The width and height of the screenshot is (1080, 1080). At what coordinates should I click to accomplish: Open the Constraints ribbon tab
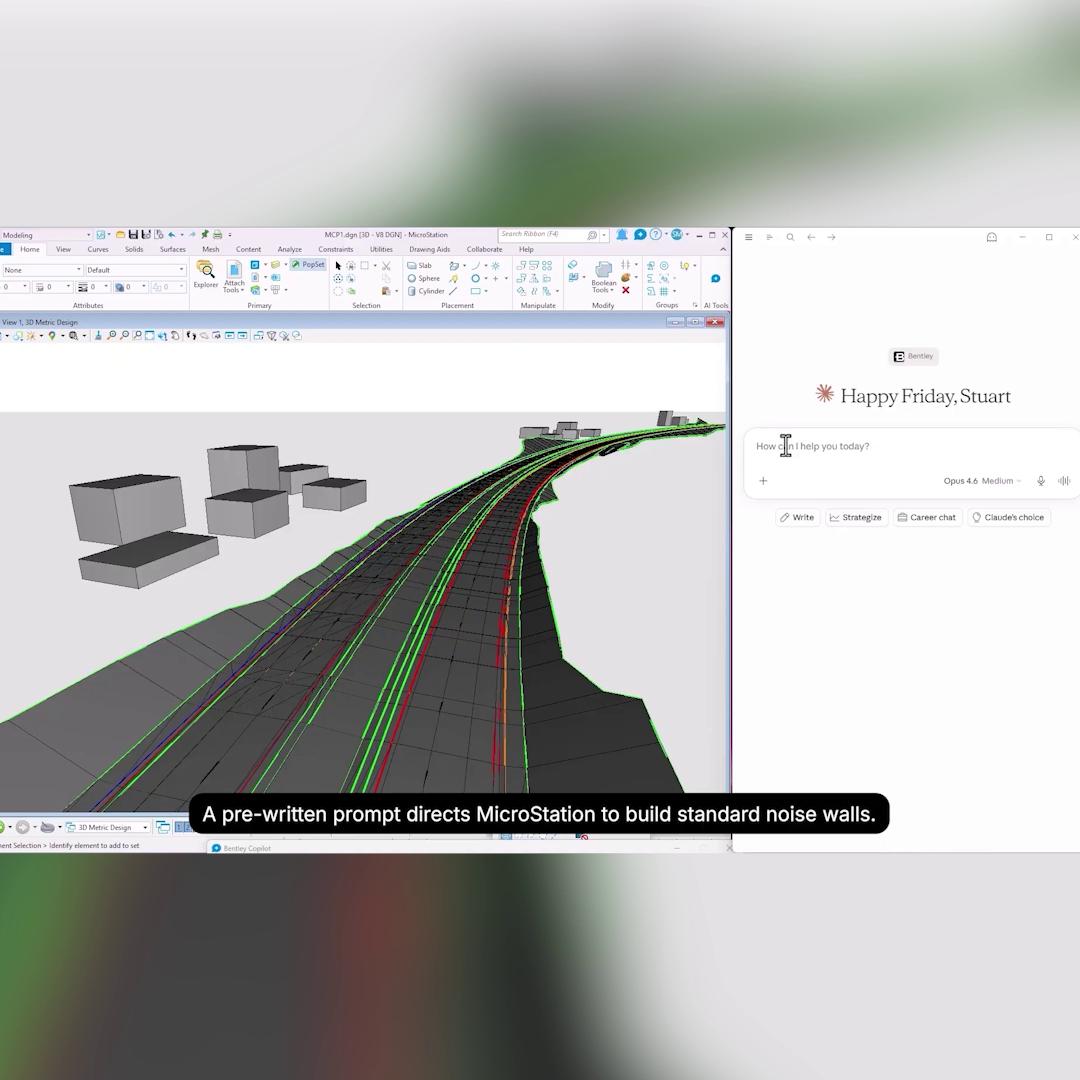pyautogui.click(x=335, y=249)
